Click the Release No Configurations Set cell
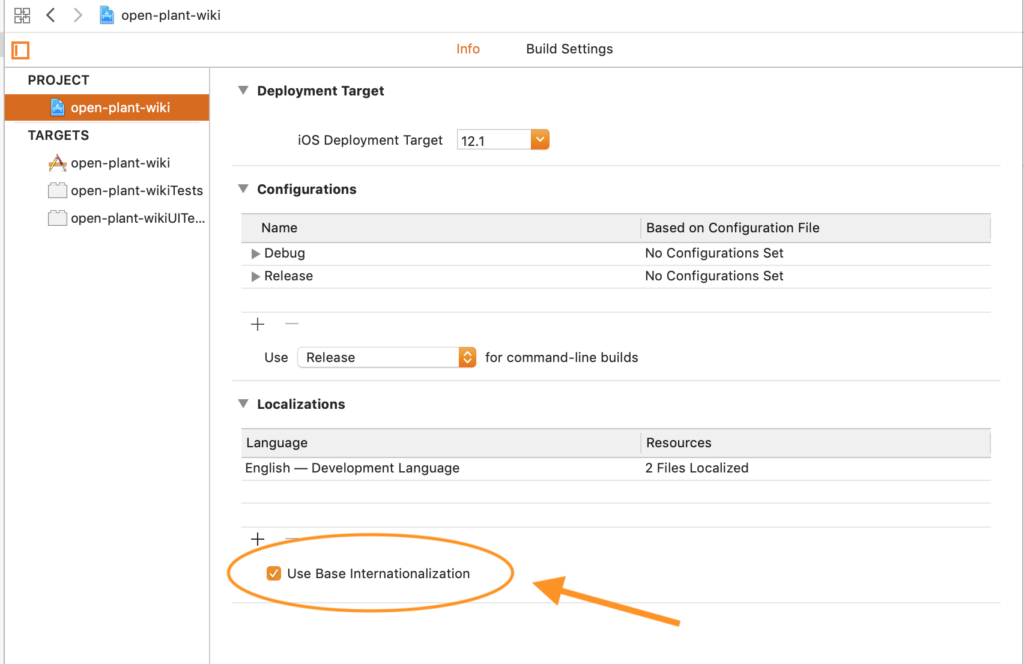 click(714, 276)
